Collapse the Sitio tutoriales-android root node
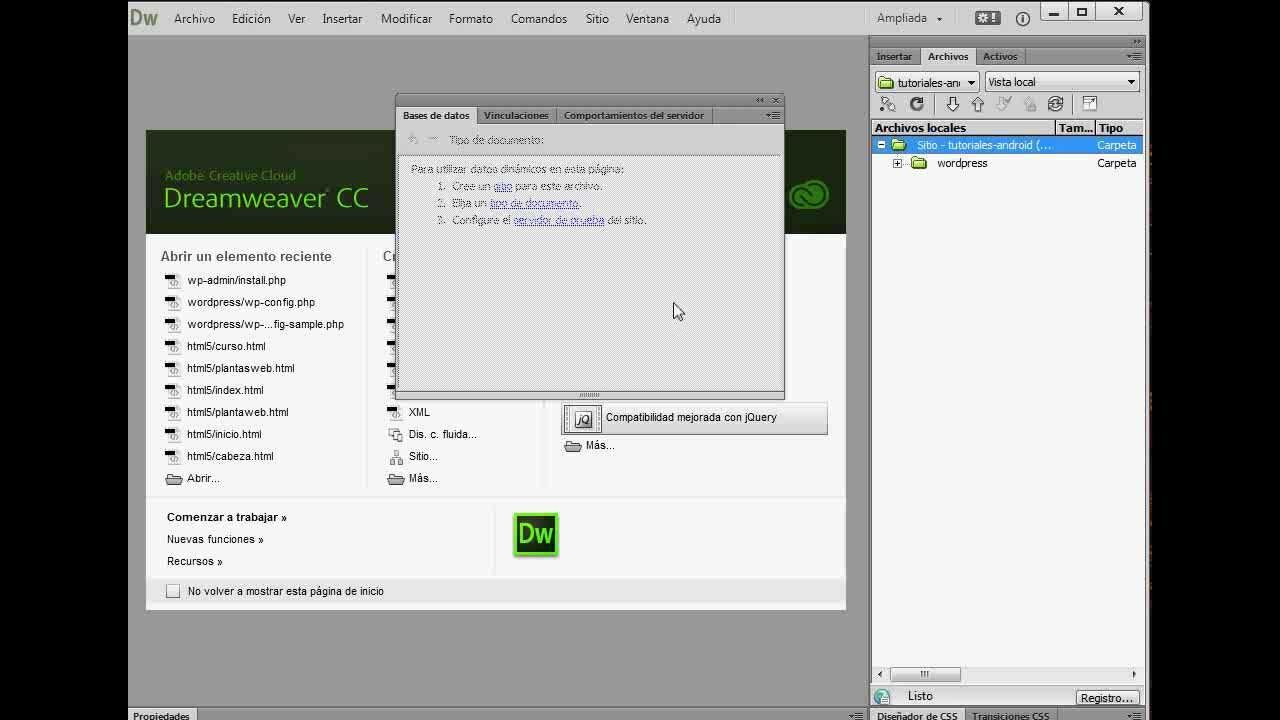The width and height of the screenshot is (1280, 720). (881, 145)
